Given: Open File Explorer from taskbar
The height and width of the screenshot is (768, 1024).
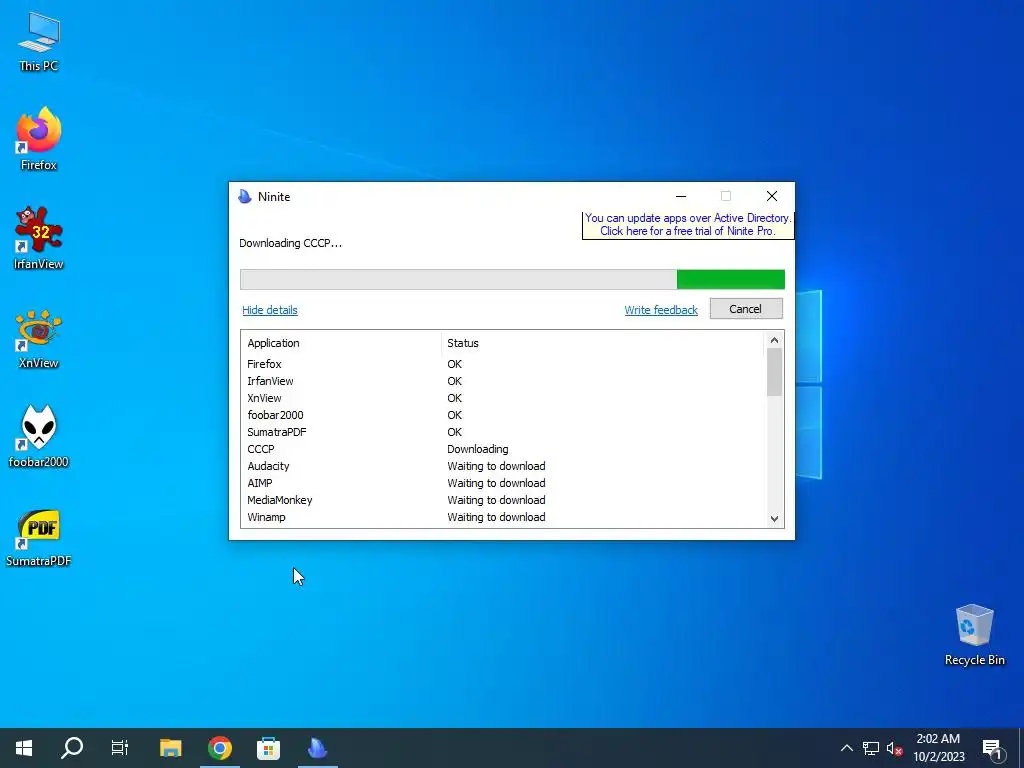Looking at the screenshot, I should point(170,748).
